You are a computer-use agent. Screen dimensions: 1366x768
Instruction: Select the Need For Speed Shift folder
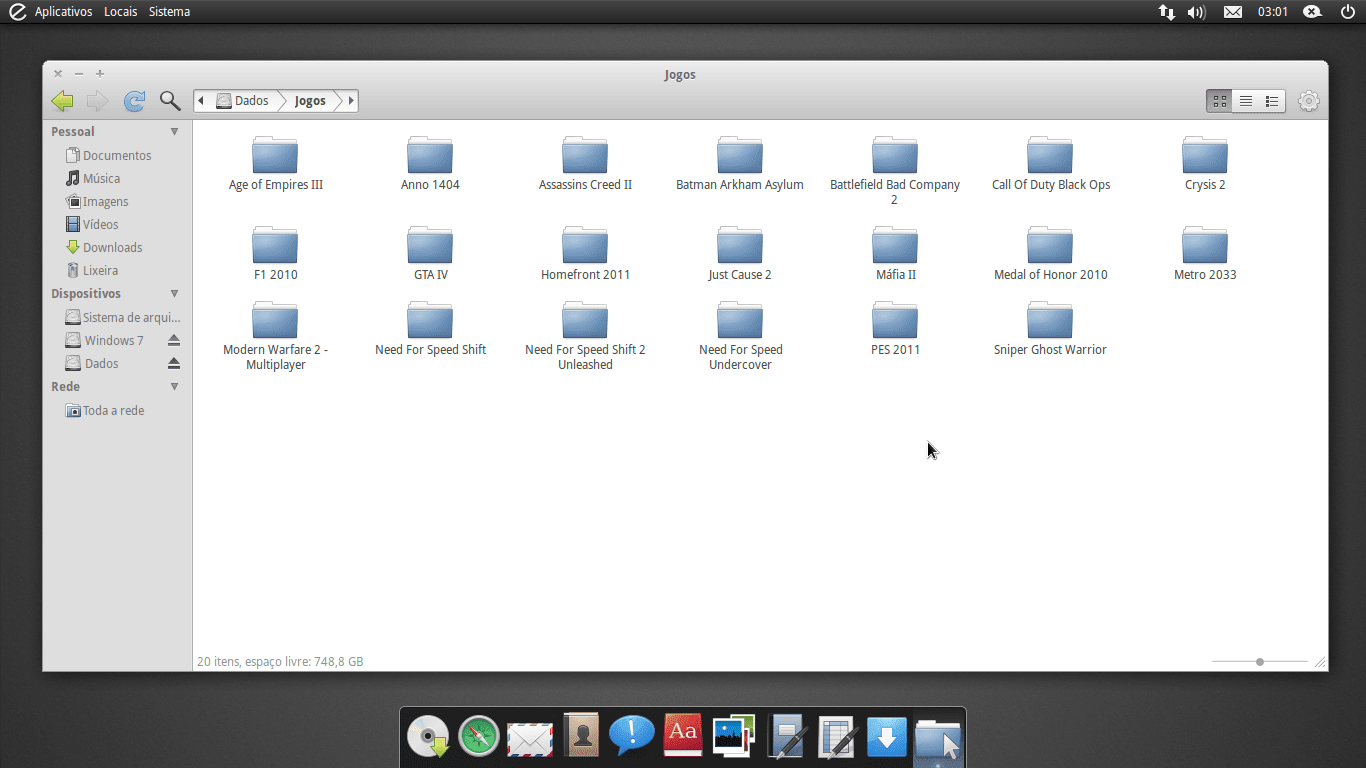pyautogui.click(x=430, y=329)
